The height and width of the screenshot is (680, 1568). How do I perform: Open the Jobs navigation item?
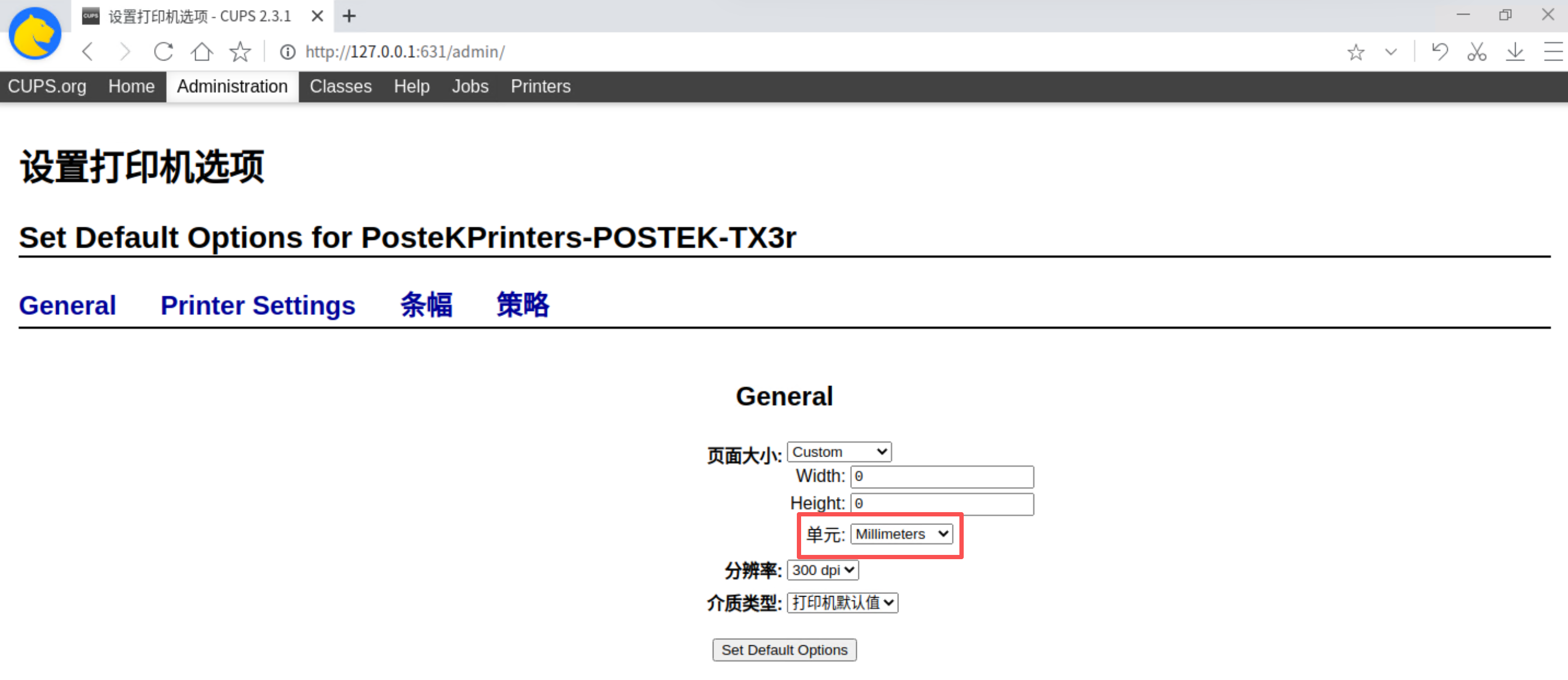tap(470, 87)
